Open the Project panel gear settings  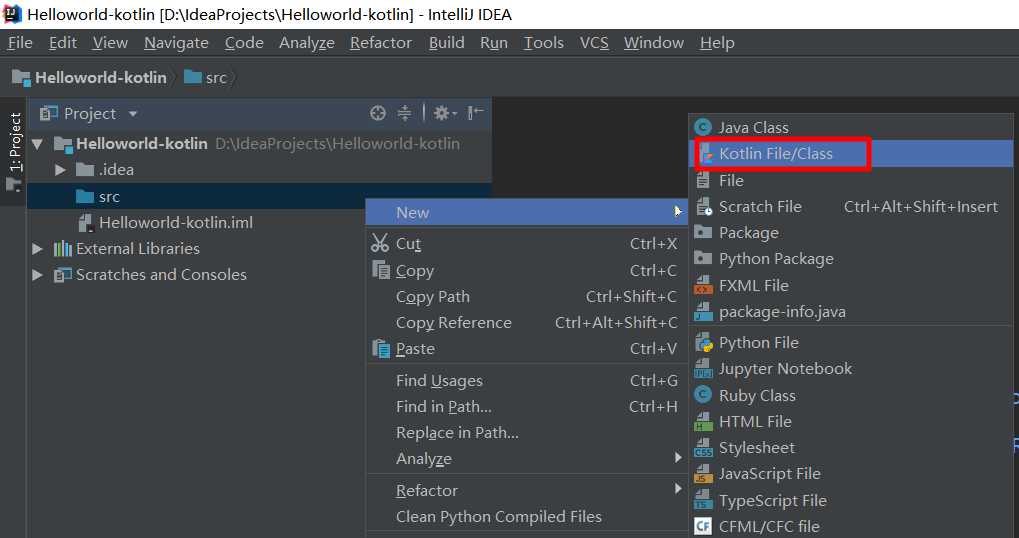[445, 113]
